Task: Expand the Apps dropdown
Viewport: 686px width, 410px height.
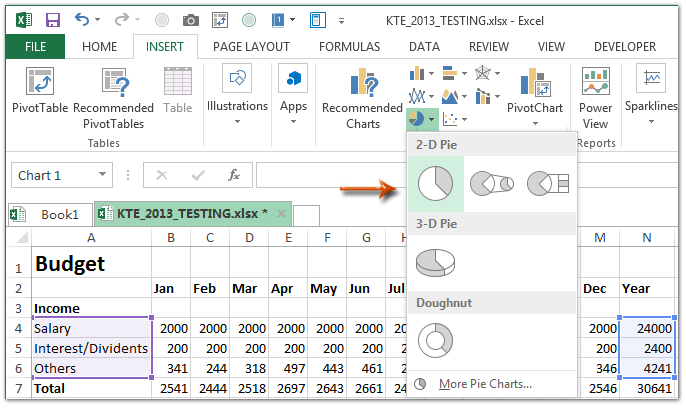Action: pyautogui.click(x=294, y=122)
